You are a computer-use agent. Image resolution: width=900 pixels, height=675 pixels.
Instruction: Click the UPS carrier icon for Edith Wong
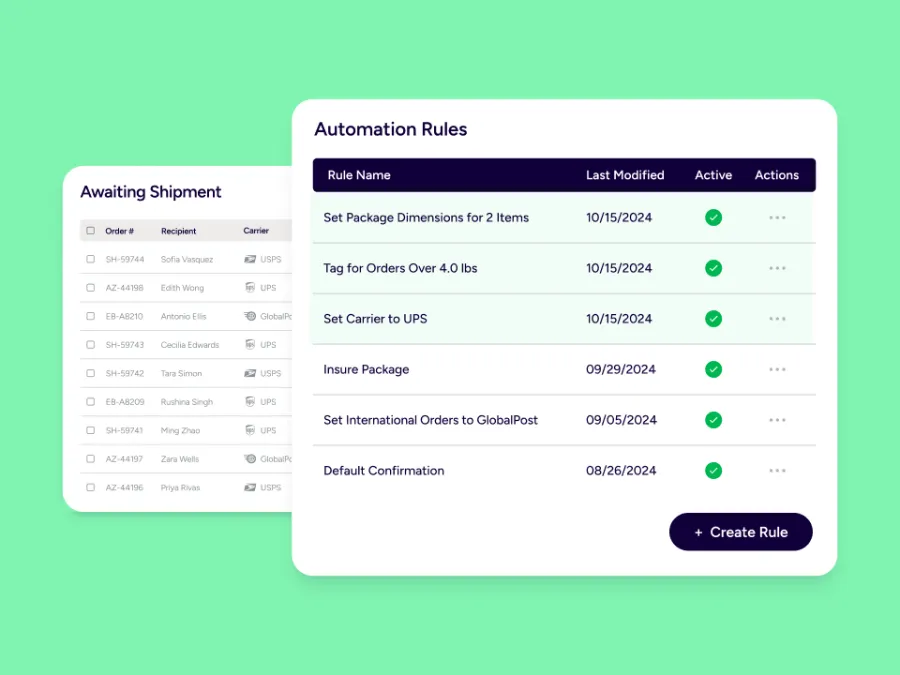coord(250,288)
